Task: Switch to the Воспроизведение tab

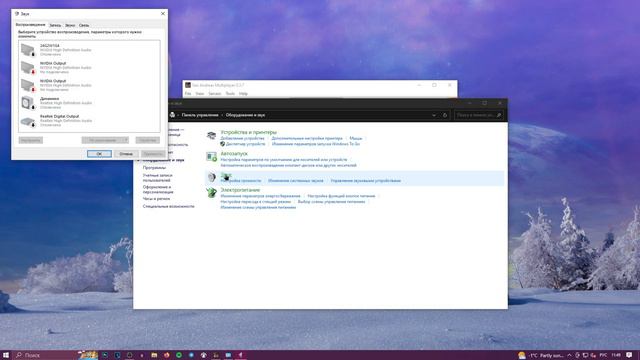Action: 31,25
